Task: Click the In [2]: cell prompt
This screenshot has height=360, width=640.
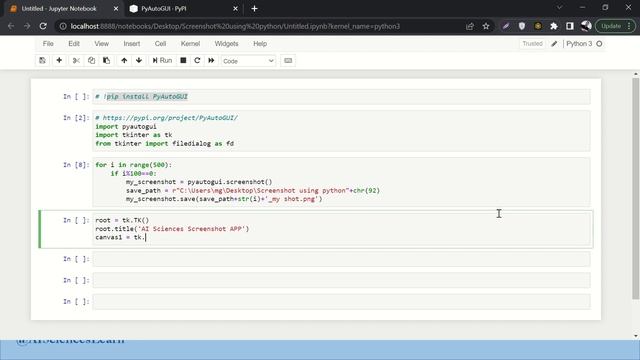Action: coord(76,118)
